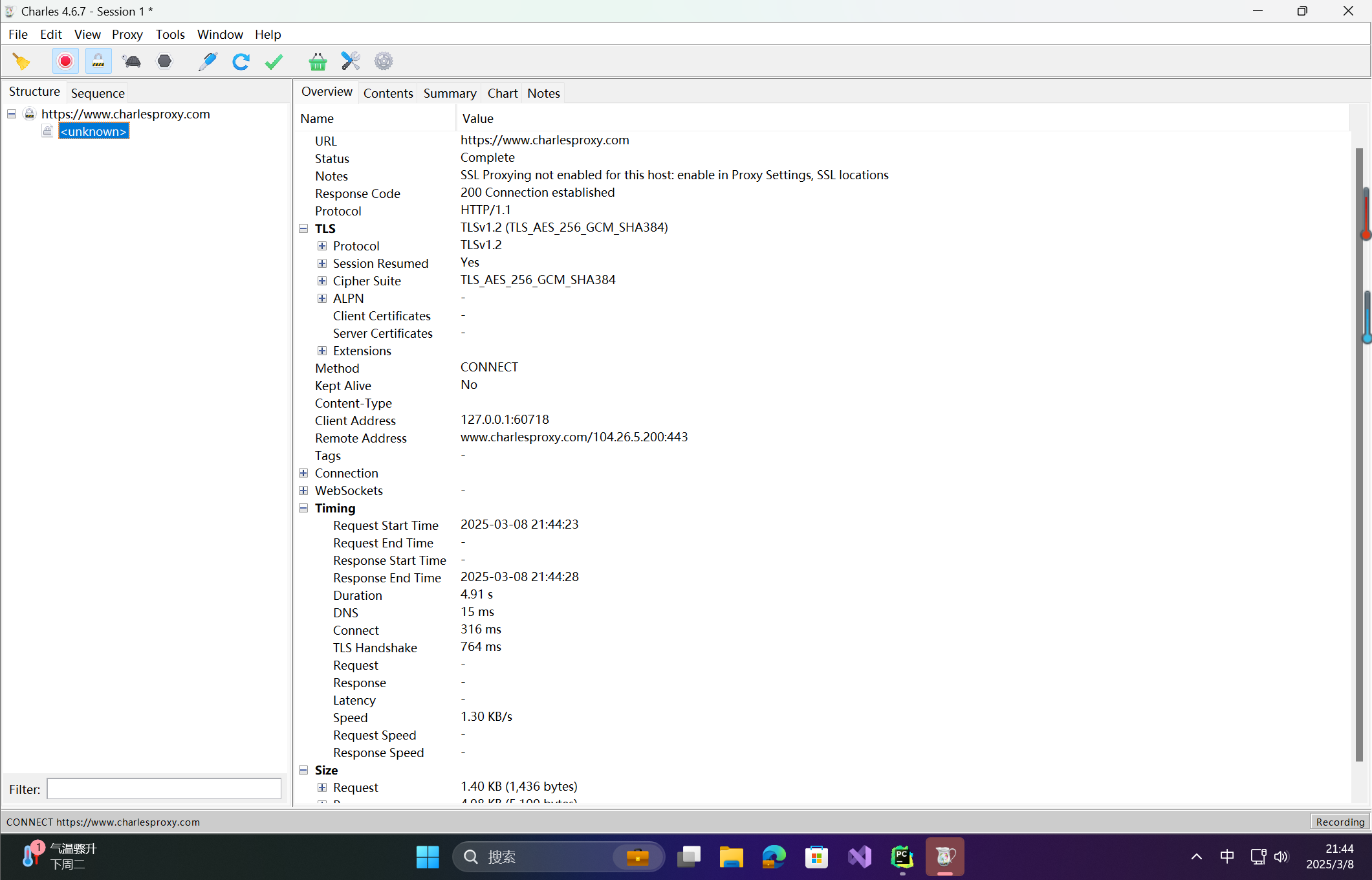
Task: Click the Filter input field
Action: 164,789
